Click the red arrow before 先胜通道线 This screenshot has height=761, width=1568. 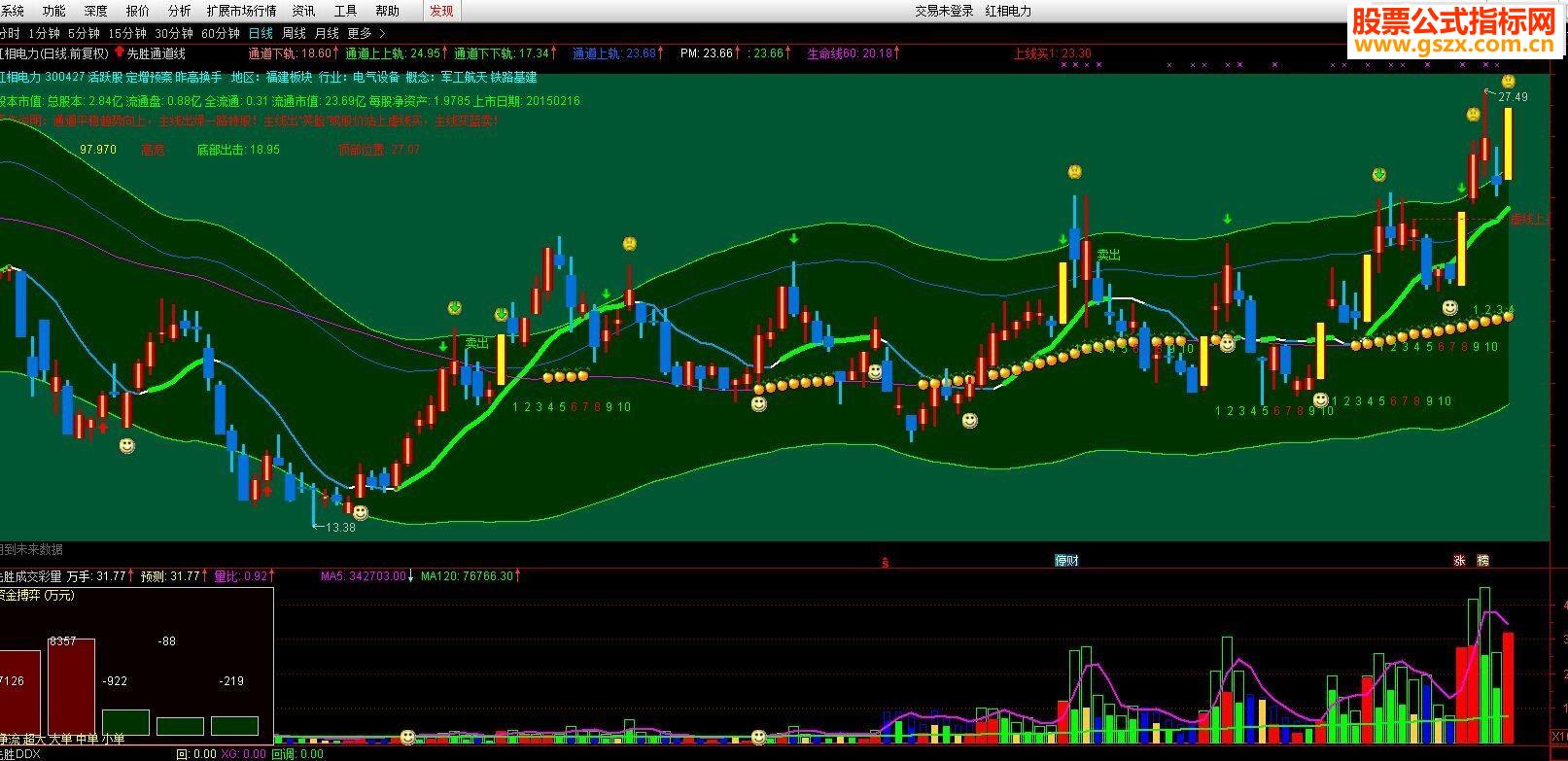(120, 52)
